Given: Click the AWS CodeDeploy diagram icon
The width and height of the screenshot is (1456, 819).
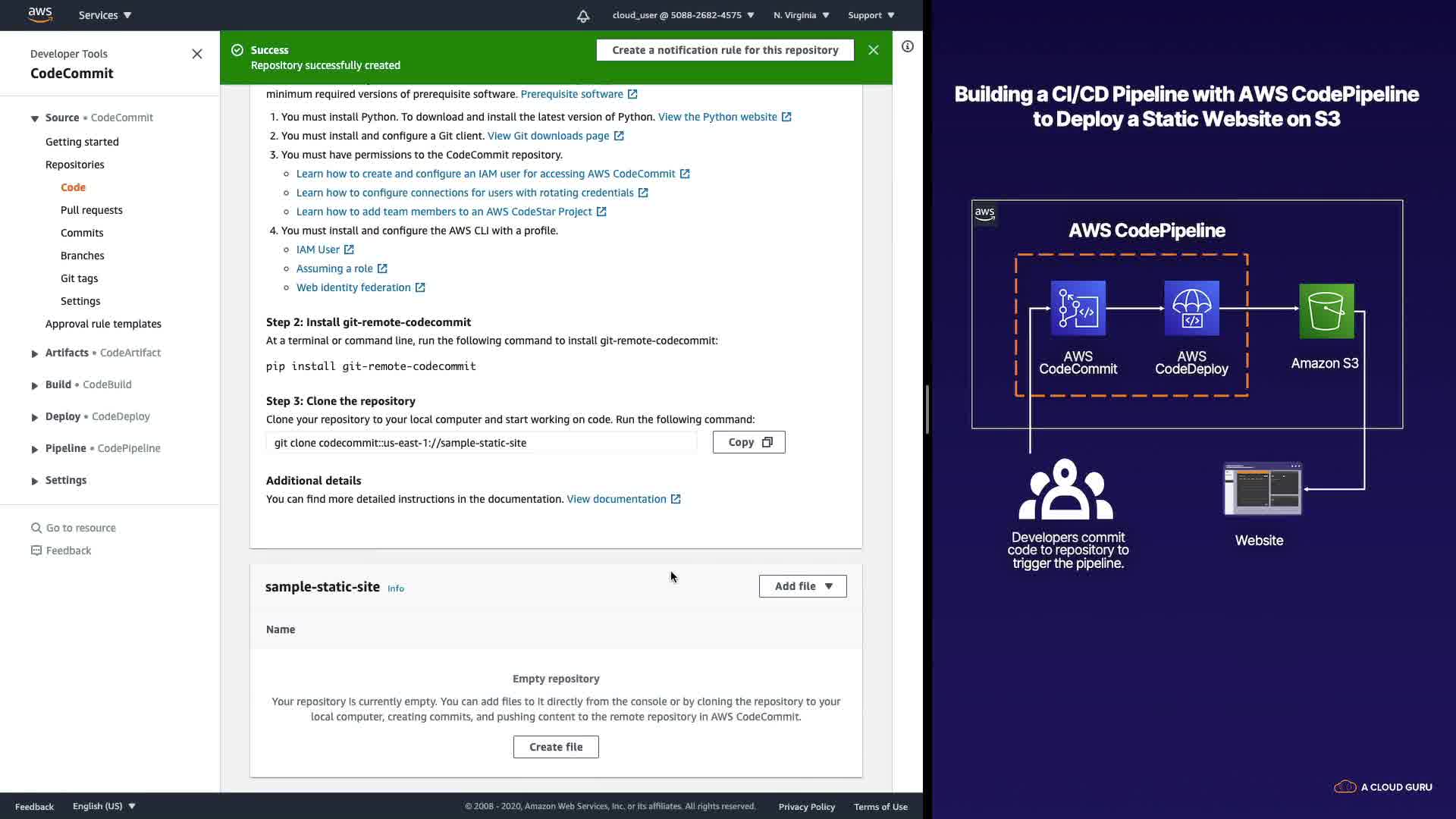Looking at the screenshot, I should pyautogui.click(x=1191, y=309).
